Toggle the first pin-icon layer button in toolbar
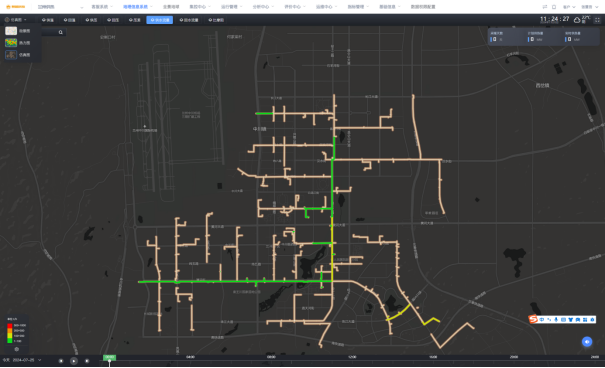 pyautogui.click(x=48, y=20)
